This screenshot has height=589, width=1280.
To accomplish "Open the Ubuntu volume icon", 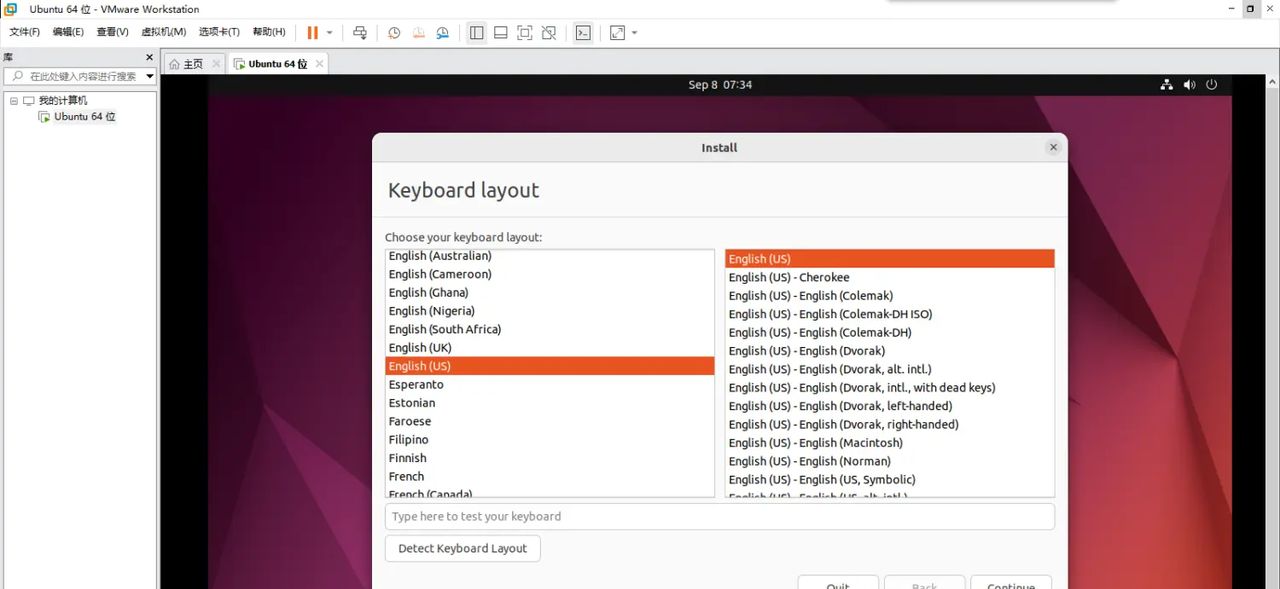I will pyautogui.click(x=1189, y=85).
